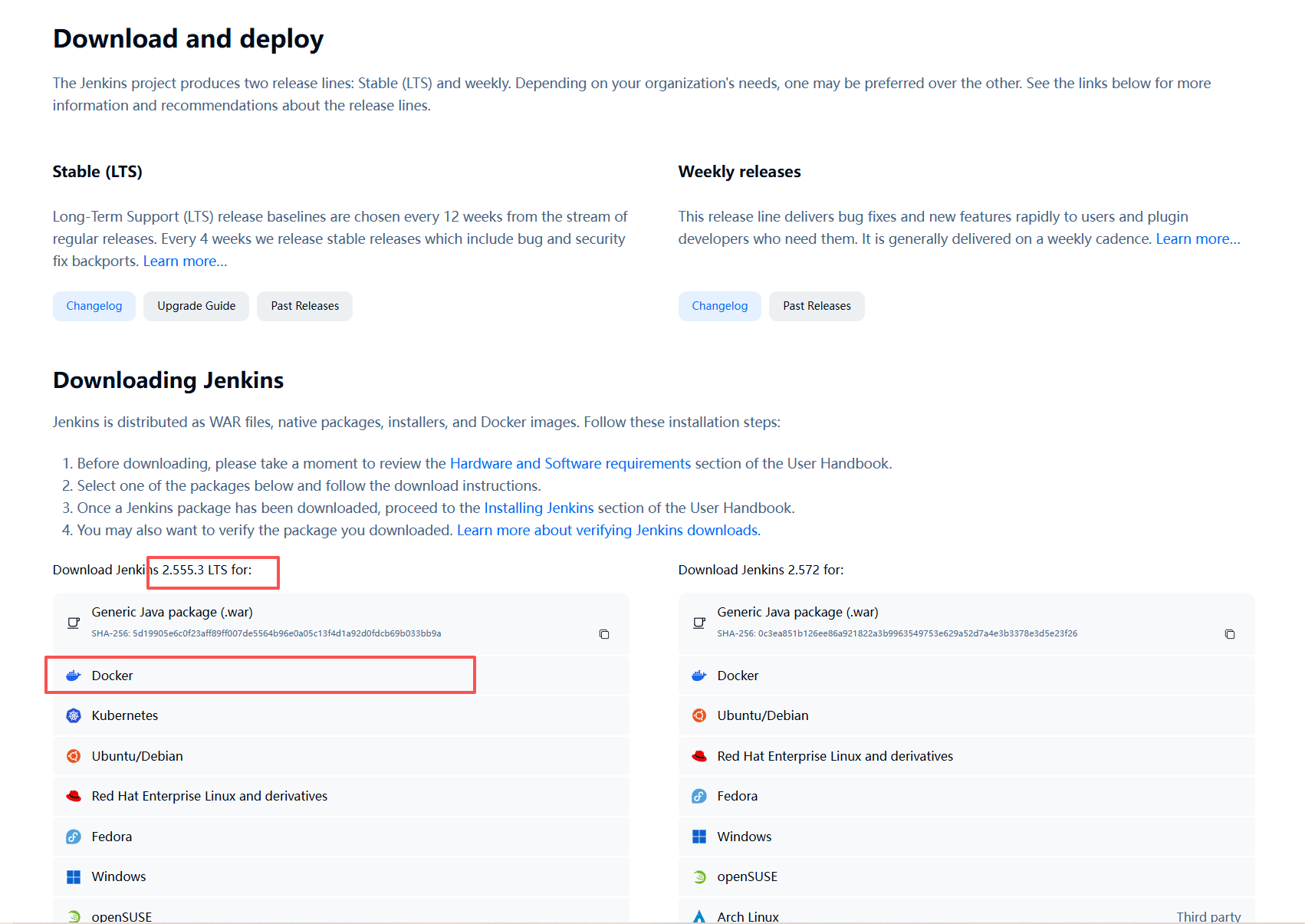
Task: Click the Third party label beside Arch Linux
Action: [x=1208, y=916]
